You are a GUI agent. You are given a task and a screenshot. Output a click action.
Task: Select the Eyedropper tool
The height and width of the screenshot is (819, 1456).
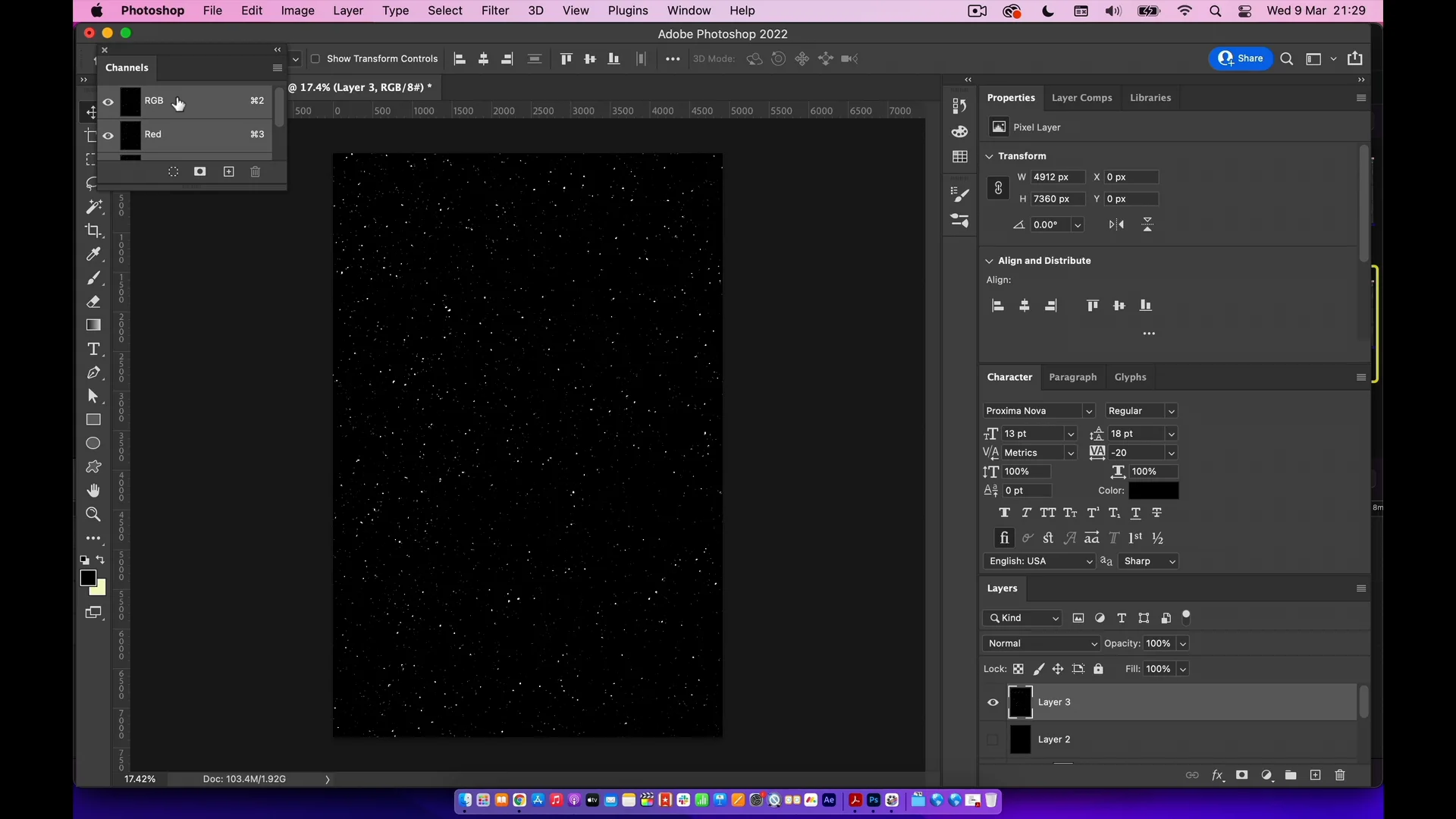93,254
